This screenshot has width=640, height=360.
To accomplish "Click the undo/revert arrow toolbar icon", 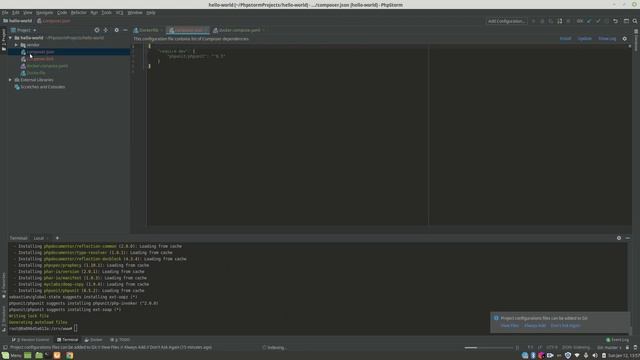I will pyautogui.click(x=615, y=21).
